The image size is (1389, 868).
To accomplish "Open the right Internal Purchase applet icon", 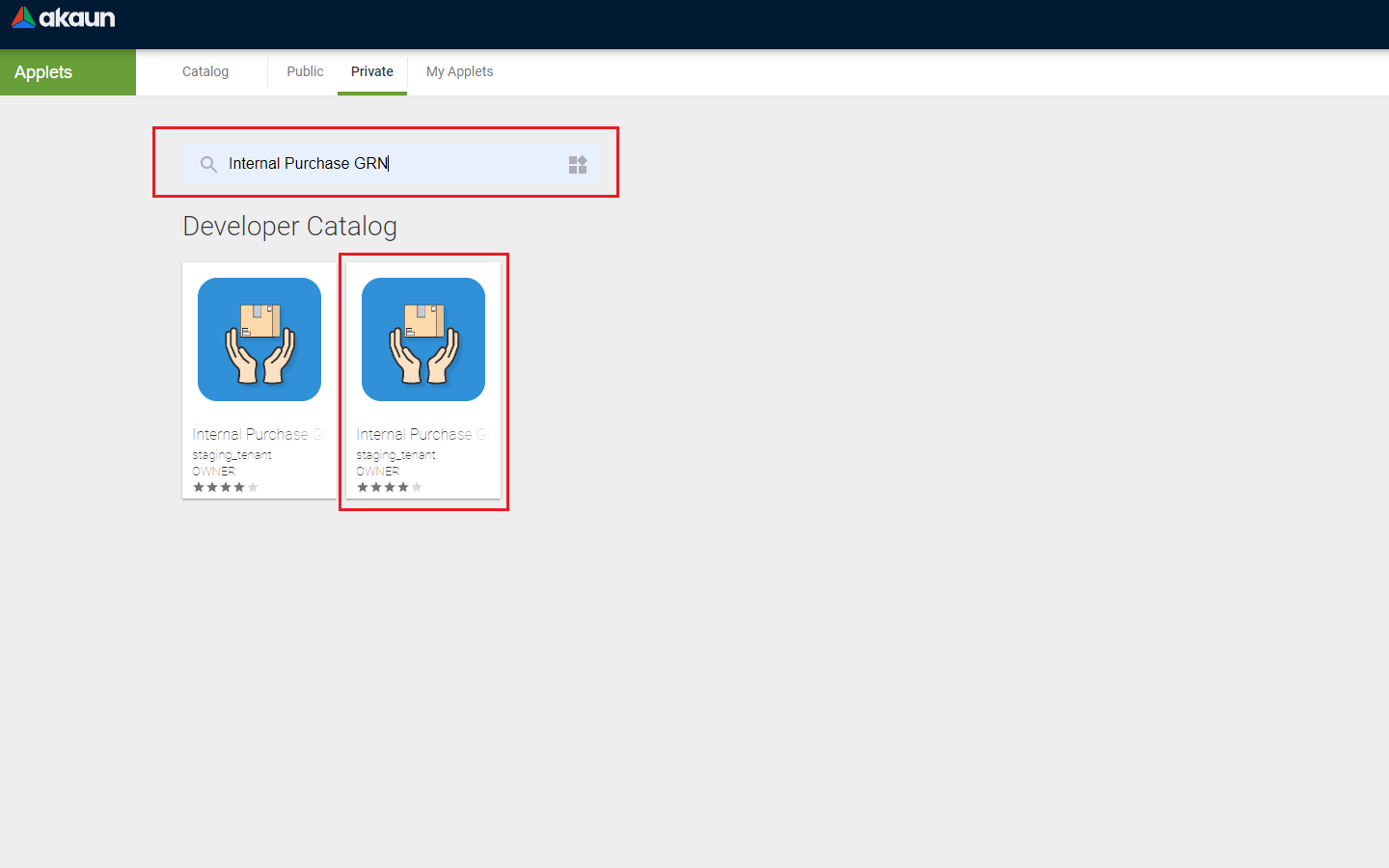I will pyautogui.click(x=423, y=339).
